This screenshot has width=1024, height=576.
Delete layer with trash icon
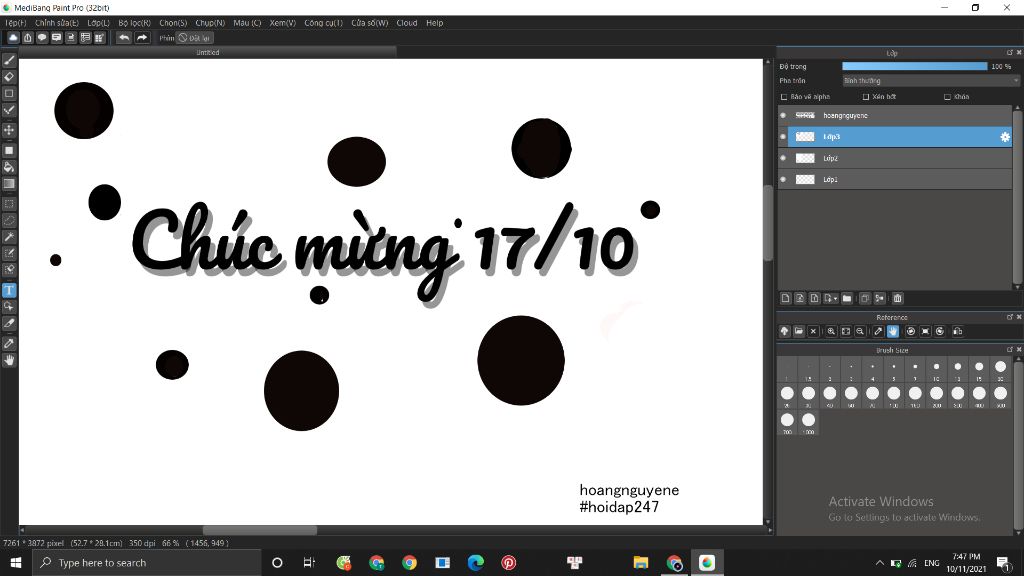[898, 298]
